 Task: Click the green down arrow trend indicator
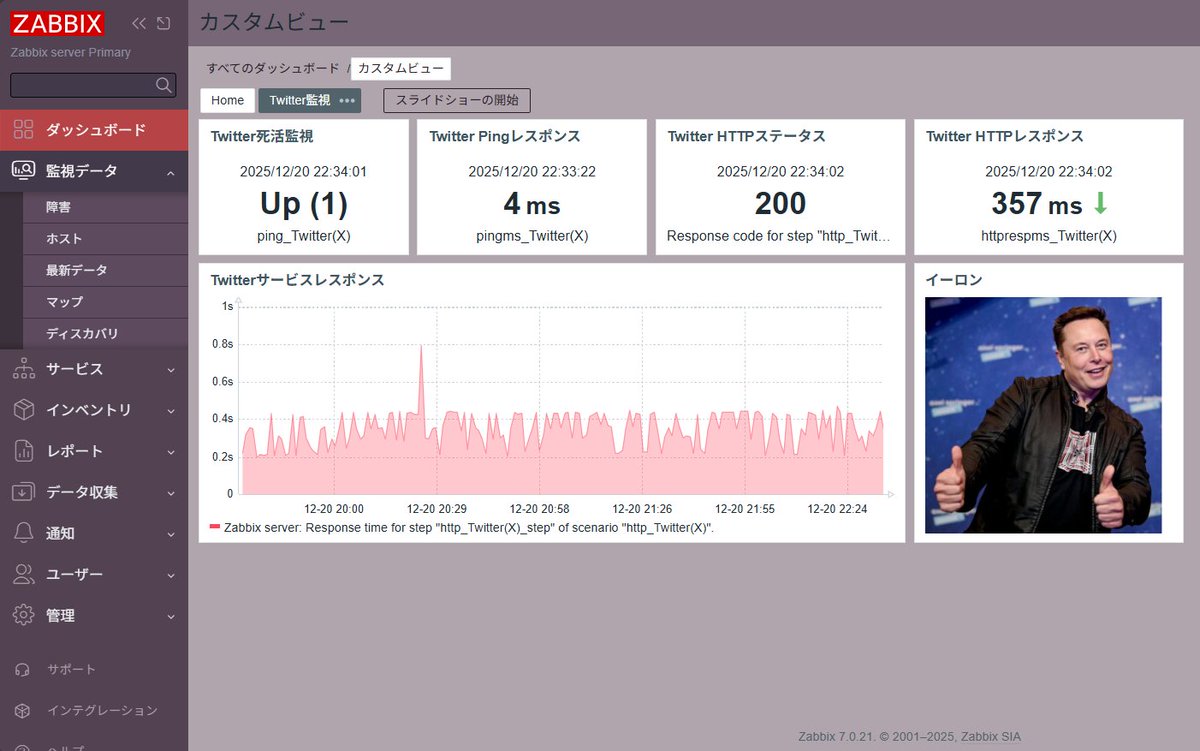(x=1100, y=203)
